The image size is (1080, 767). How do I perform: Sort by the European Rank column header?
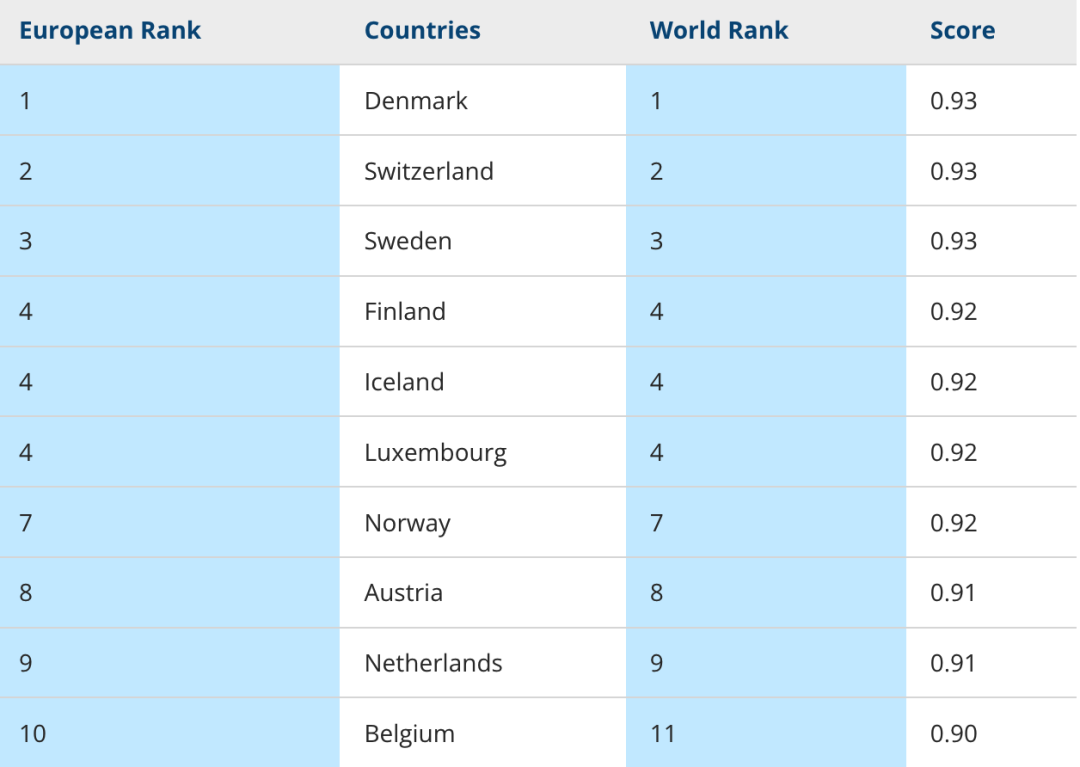click(110, 31)
